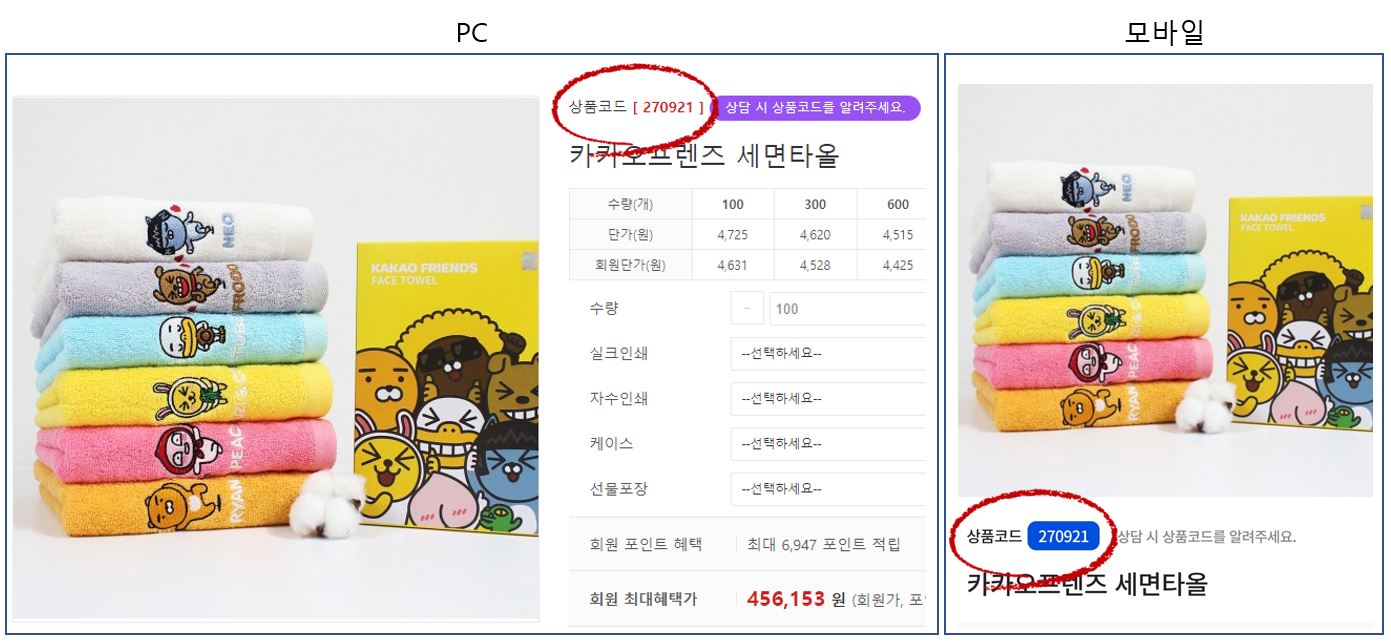
Task: Open the 자수인쇄 option dropdown
Action: click(828, 398)
